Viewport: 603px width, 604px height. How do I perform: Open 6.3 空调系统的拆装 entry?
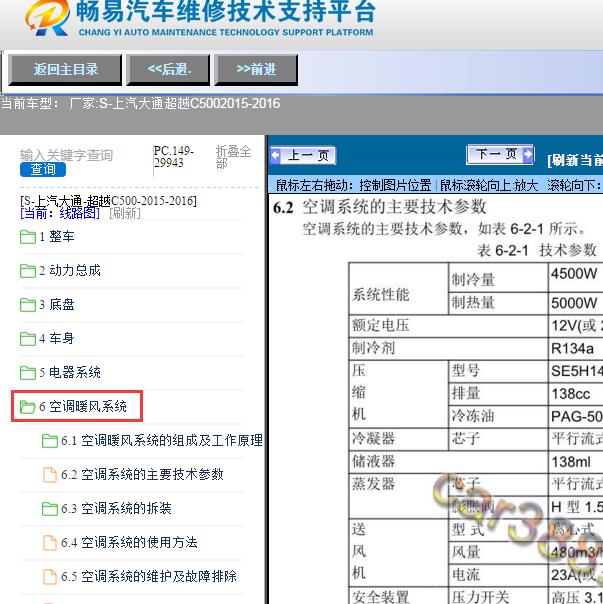point(116,508)
